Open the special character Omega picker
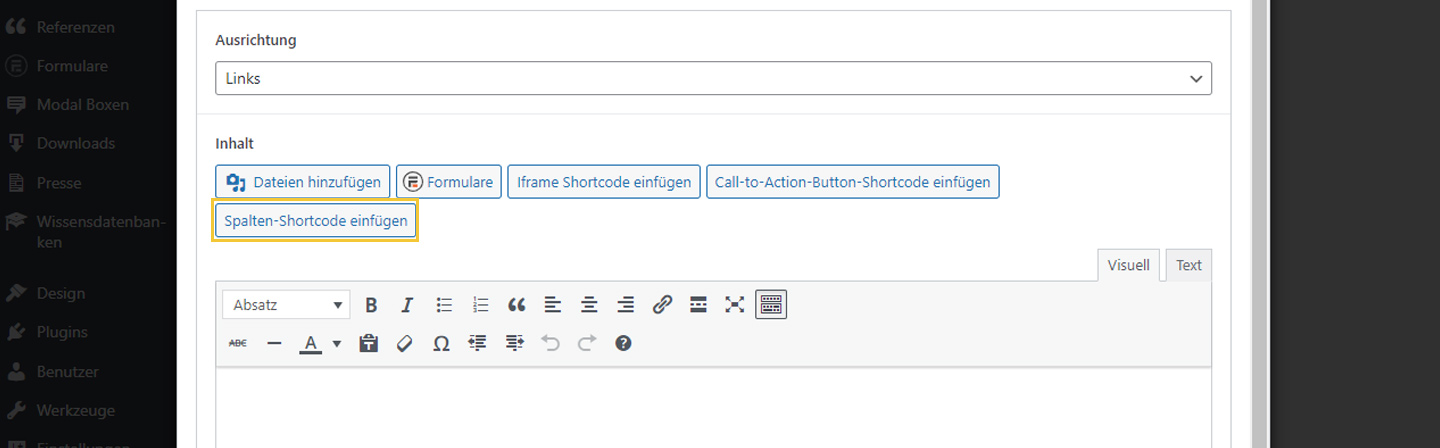Image resolution: width=1440 pixels, height=448 pixels. [x=441, y=343]
